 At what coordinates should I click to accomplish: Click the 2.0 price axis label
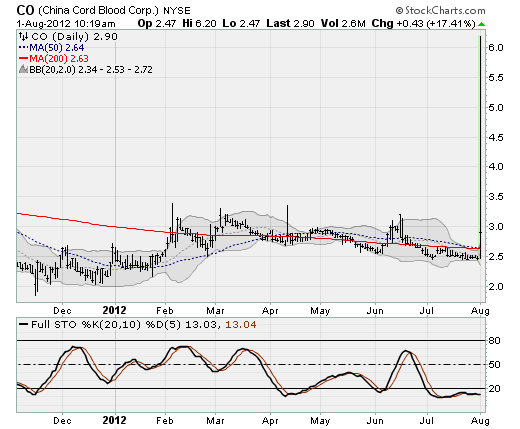coord(495,286)
